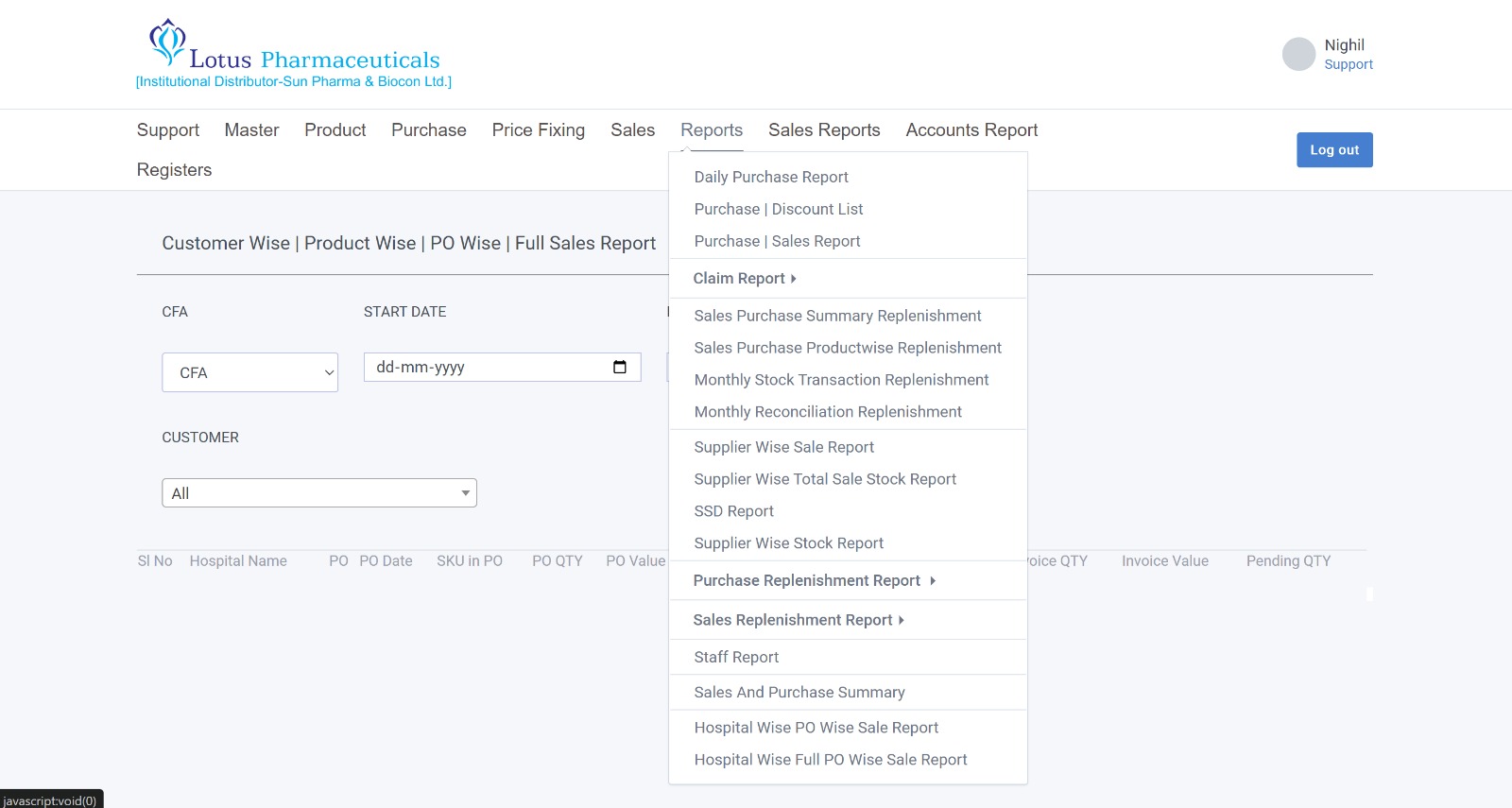Expand Purchase Replenishment Report submenu
1512x808 pixels.
(814, 581)
